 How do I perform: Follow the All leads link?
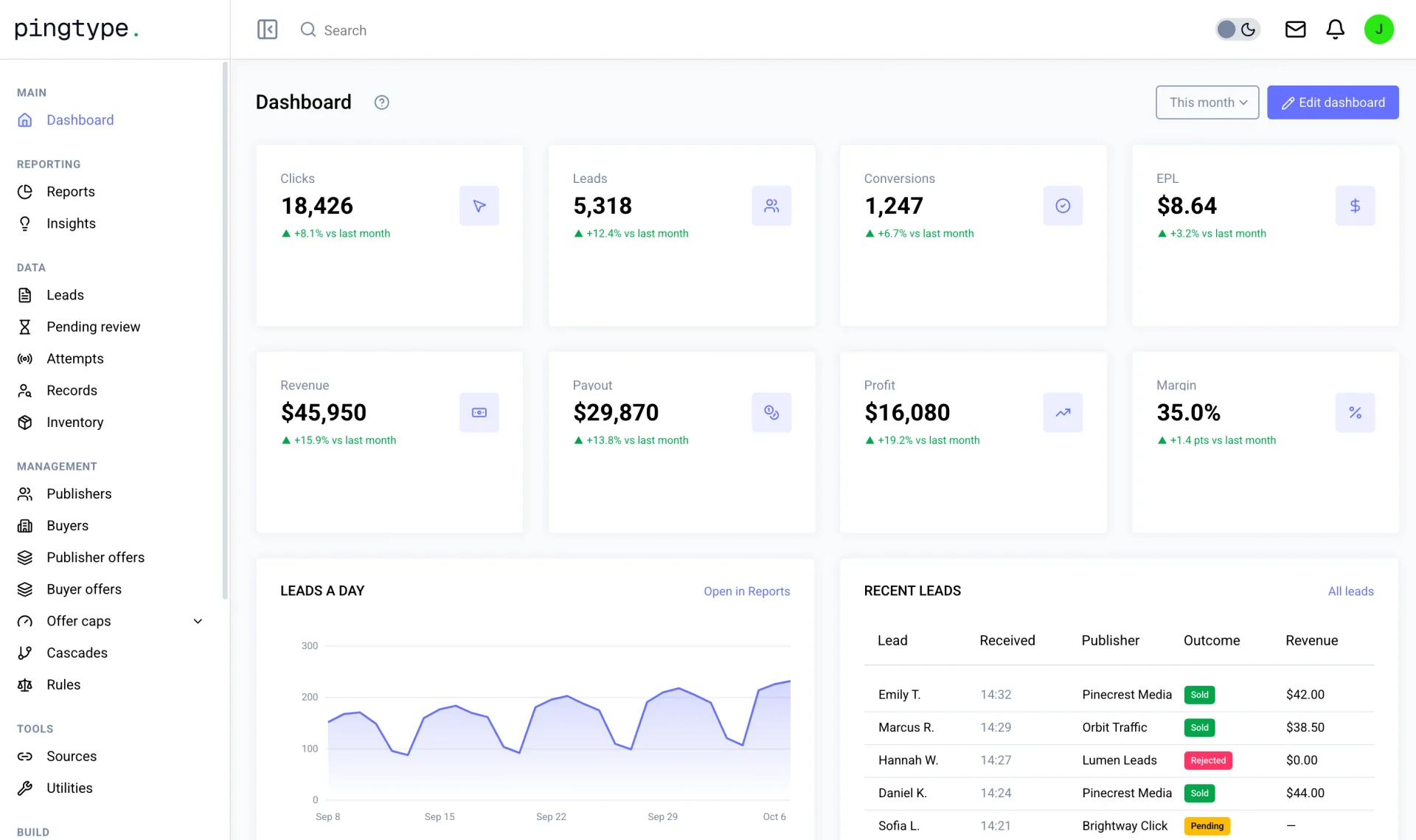[x=1350, y=591]
